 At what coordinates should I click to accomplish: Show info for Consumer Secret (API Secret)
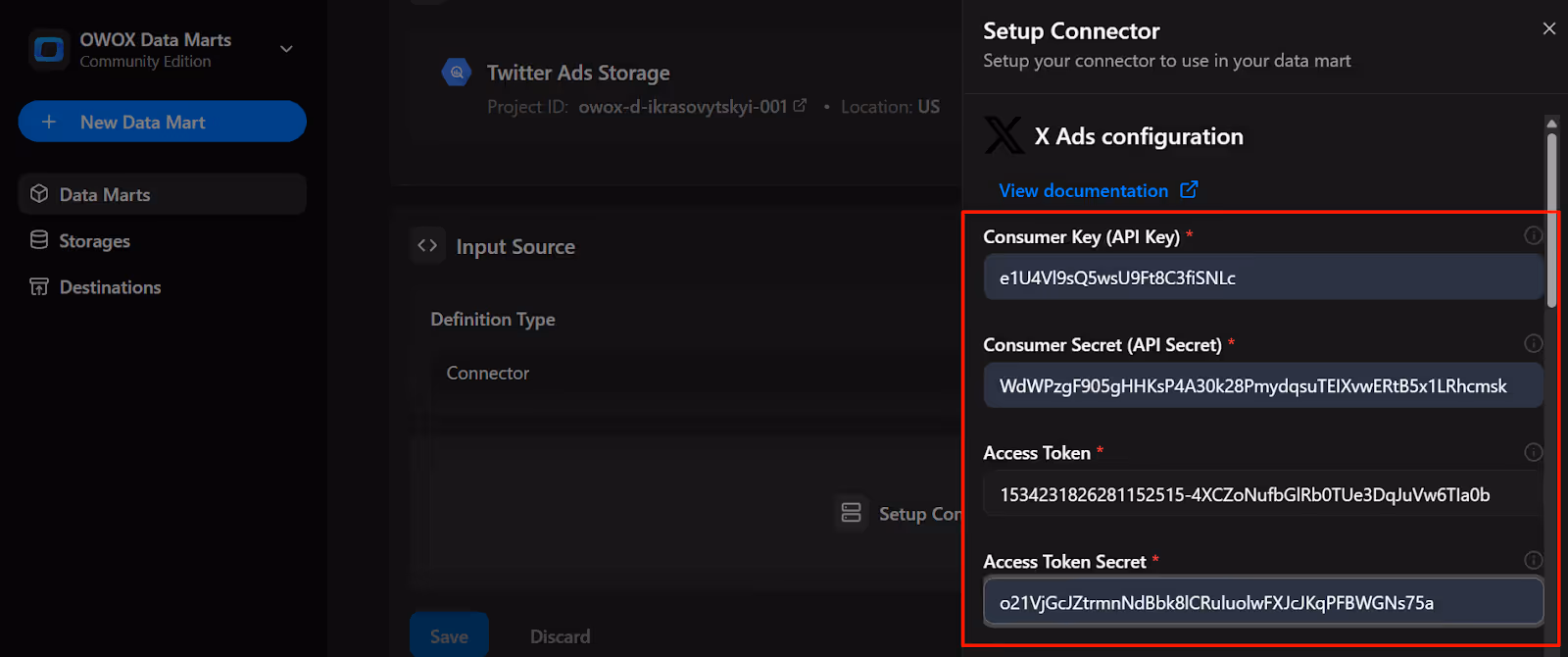click(x=1534, y=343)
